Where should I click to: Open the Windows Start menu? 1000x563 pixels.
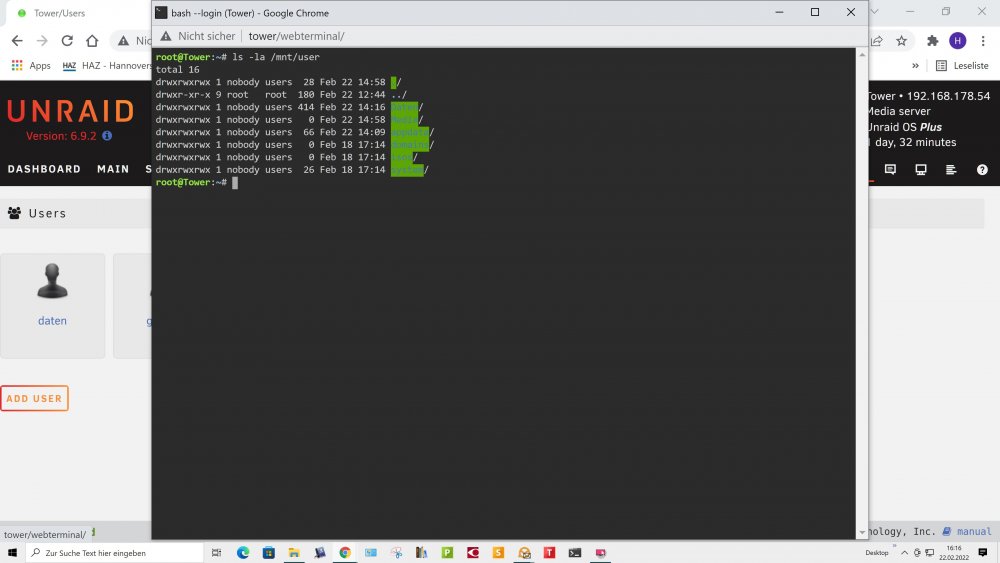(12, 553)
